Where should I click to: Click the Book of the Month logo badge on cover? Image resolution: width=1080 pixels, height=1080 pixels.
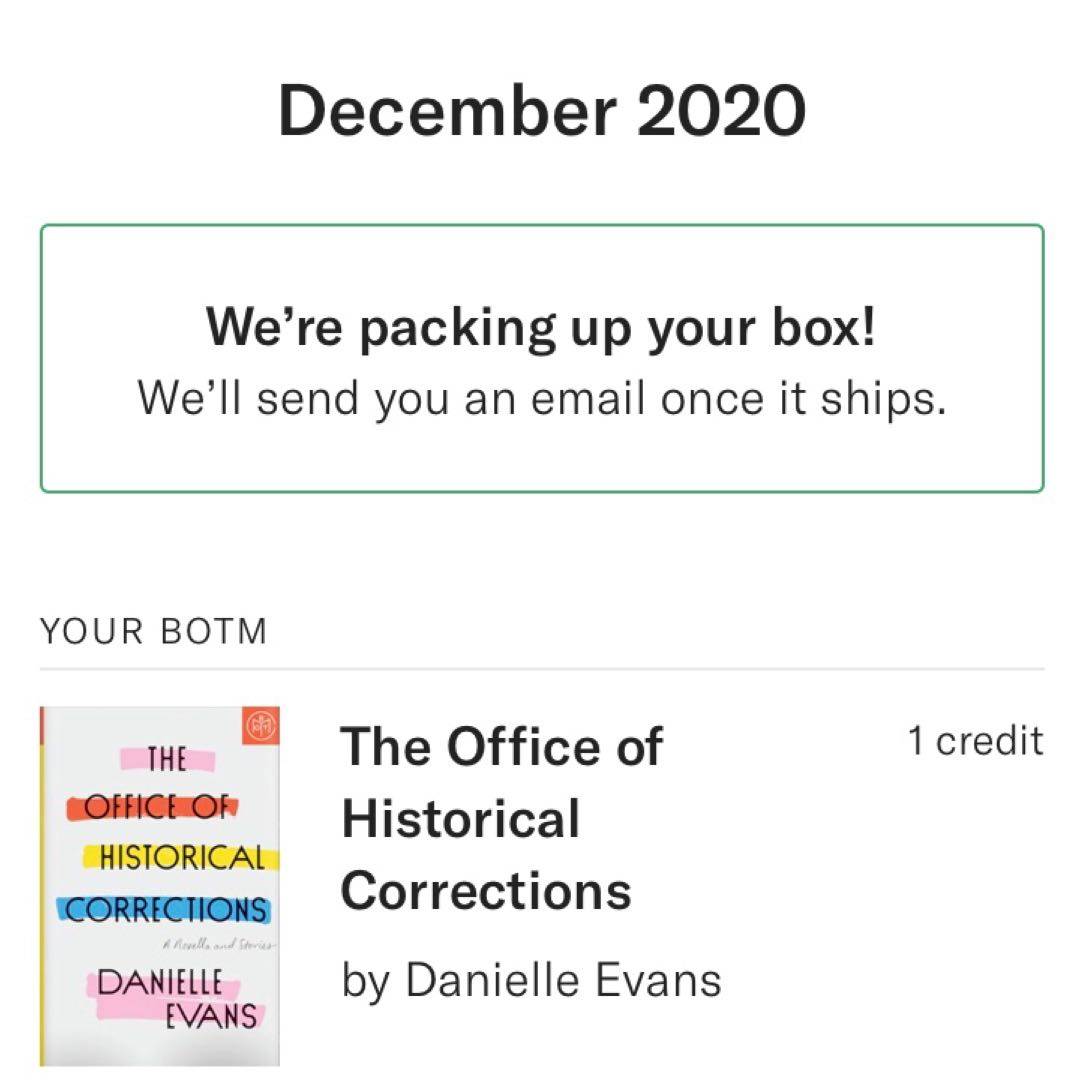261,727
